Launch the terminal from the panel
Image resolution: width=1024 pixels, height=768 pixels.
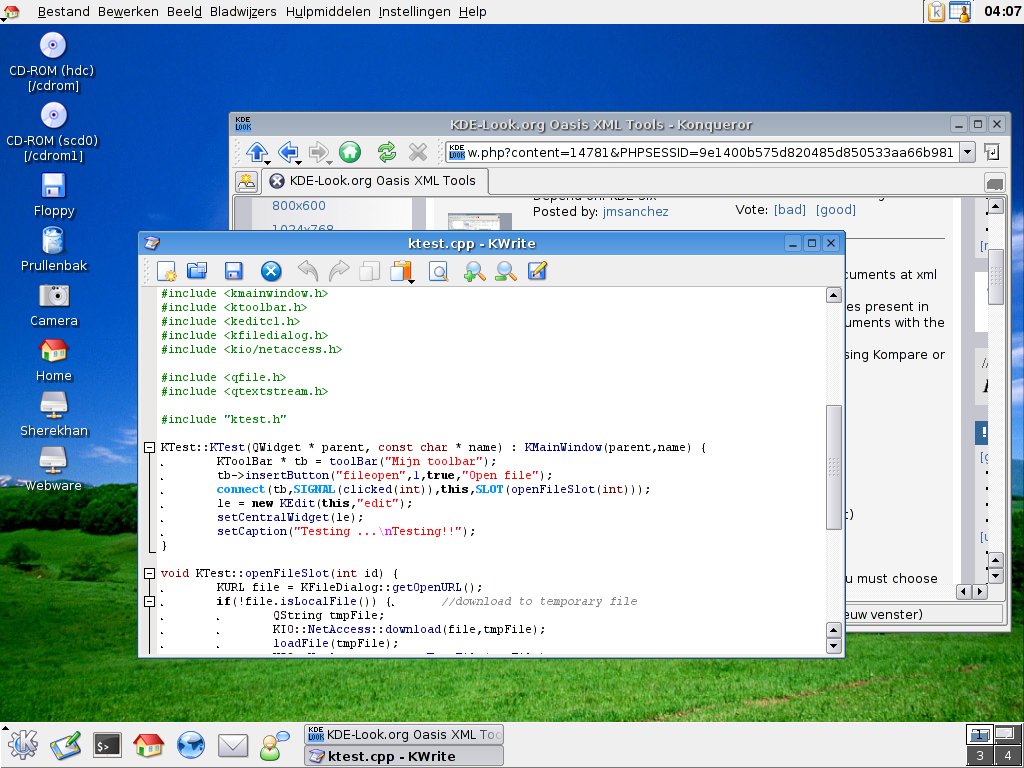[x=107, y=745]
